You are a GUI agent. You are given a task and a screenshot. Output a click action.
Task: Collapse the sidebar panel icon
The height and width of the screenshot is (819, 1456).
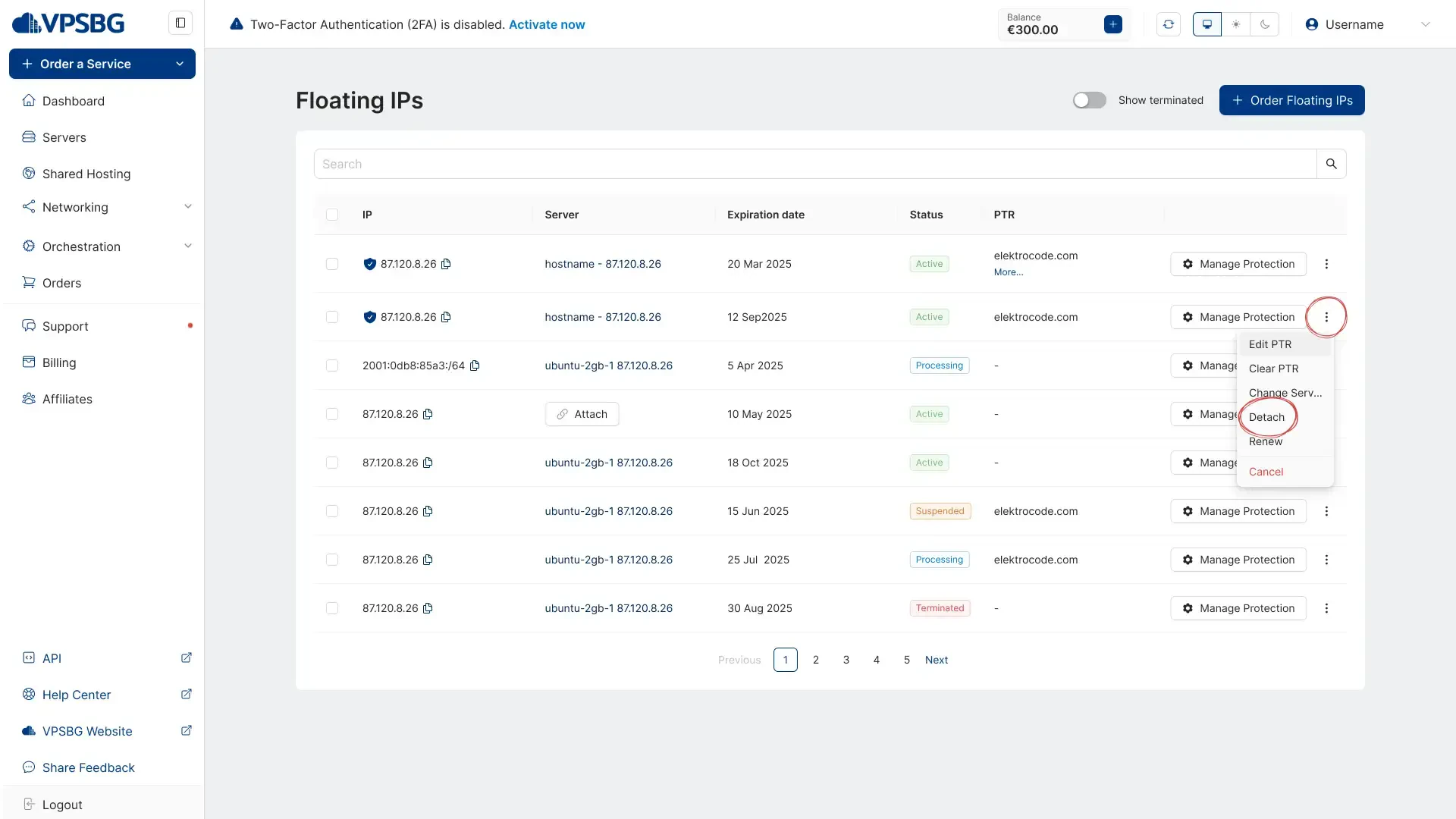[180, 23]
